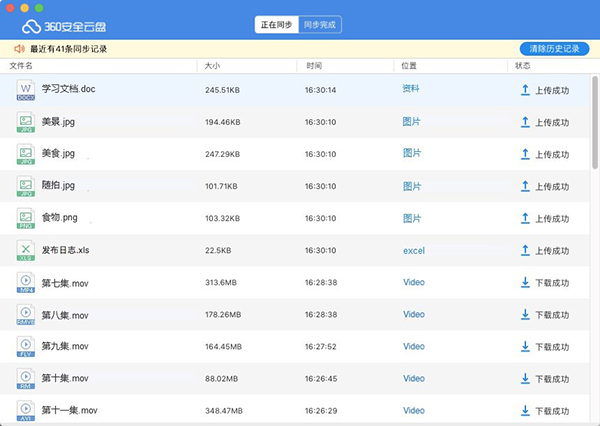Click the time value 16:27:52

point(321,347)
